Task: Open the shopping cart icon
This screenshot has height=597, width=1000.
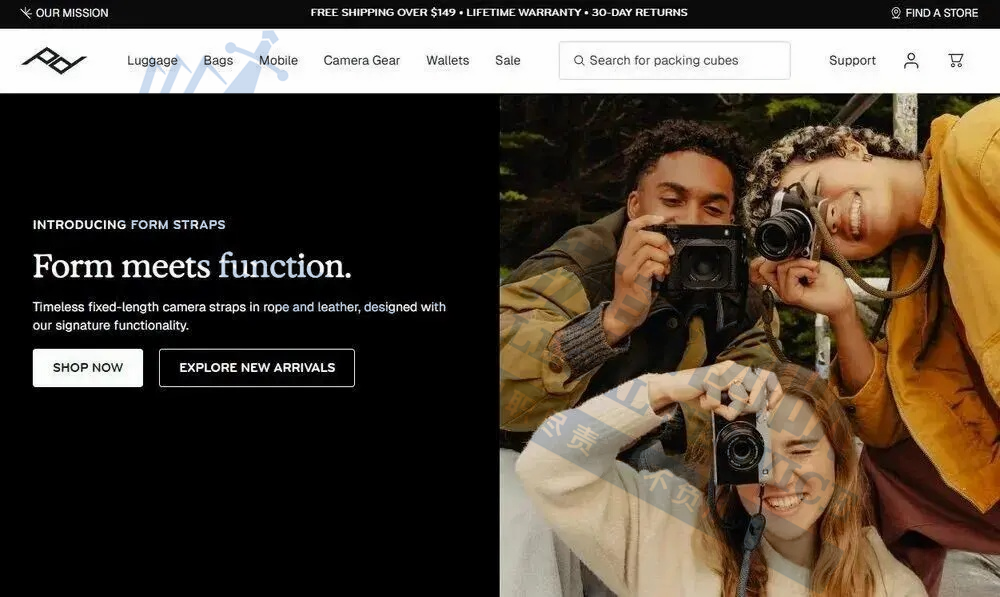Action: (x=956, y=61)
